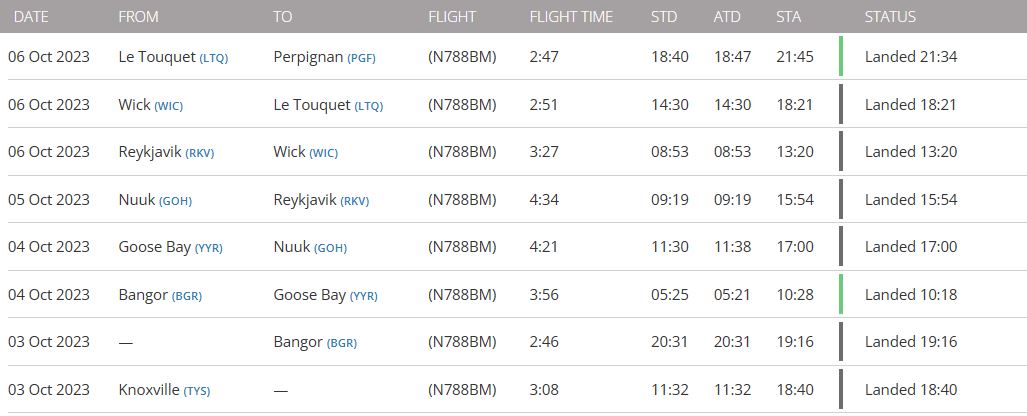
Task: Click the green status bar beside Landed 10:18
Action: tap(841, 294)
